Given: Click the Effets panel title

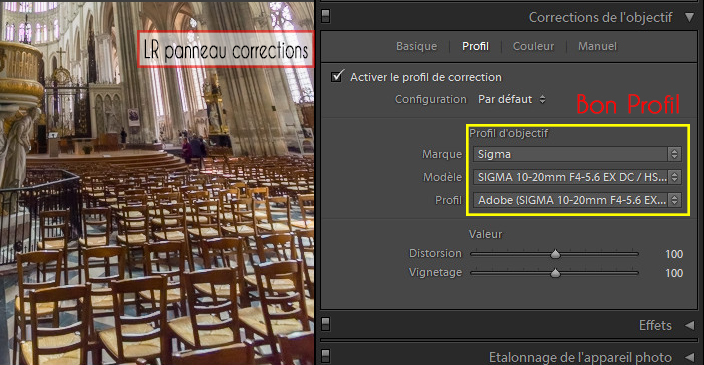Looking at the screenshot, I should tap(655, 325).
